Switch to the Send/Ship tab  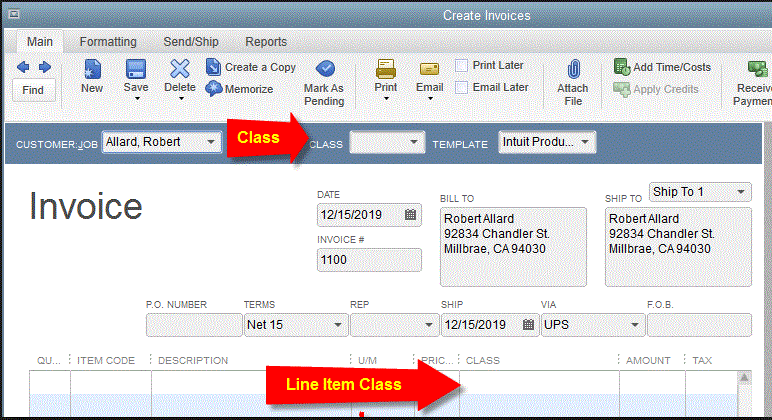coord(191,42)
